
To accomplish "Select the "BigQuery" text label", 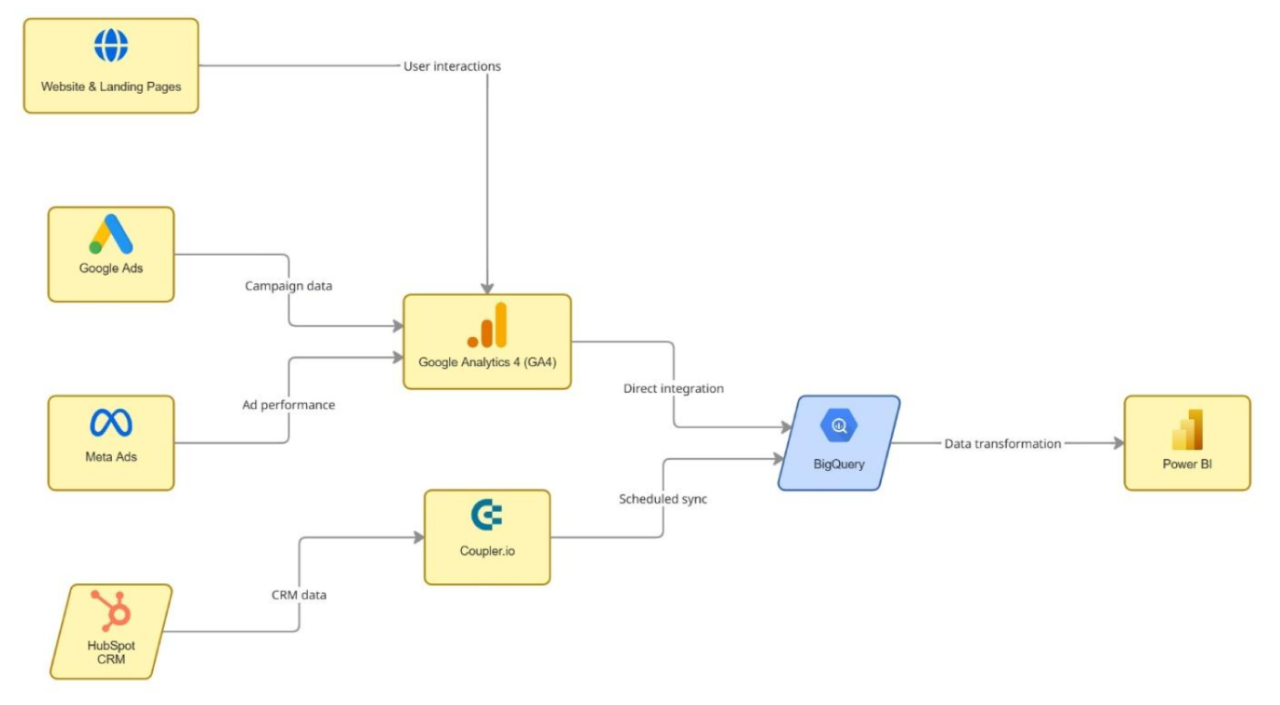I will tap(839, 464).
